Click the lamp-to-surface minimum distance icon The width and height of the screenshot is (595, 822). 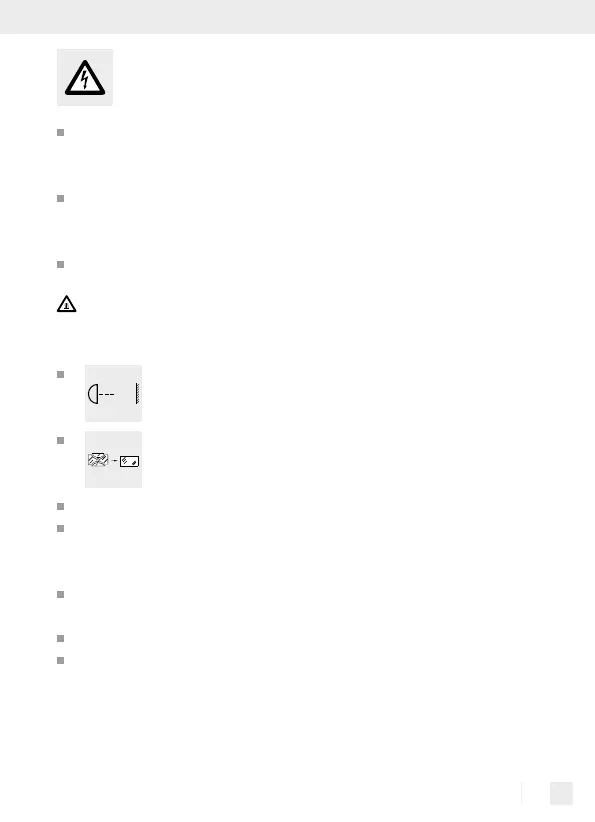(x=113, y=394)
